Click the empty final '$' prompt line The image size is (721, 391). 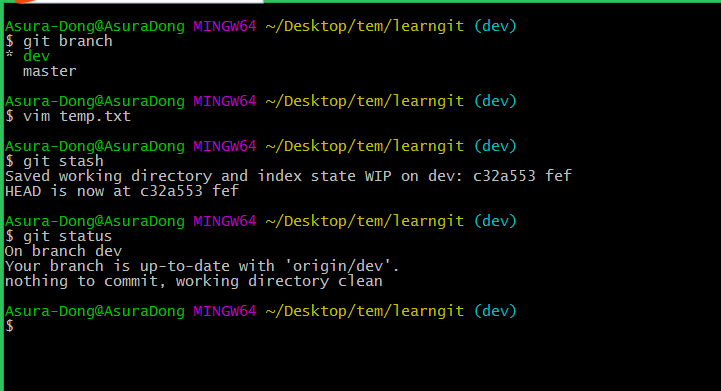tap(10, 326)
